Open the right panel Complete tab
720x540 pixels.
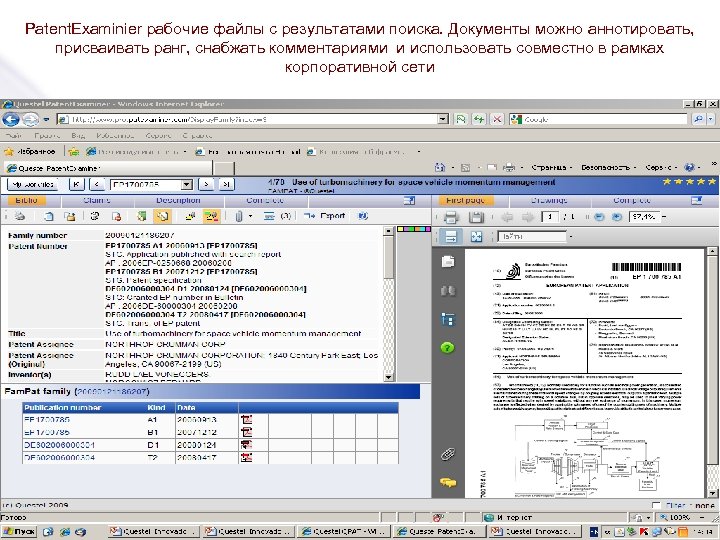632,201
